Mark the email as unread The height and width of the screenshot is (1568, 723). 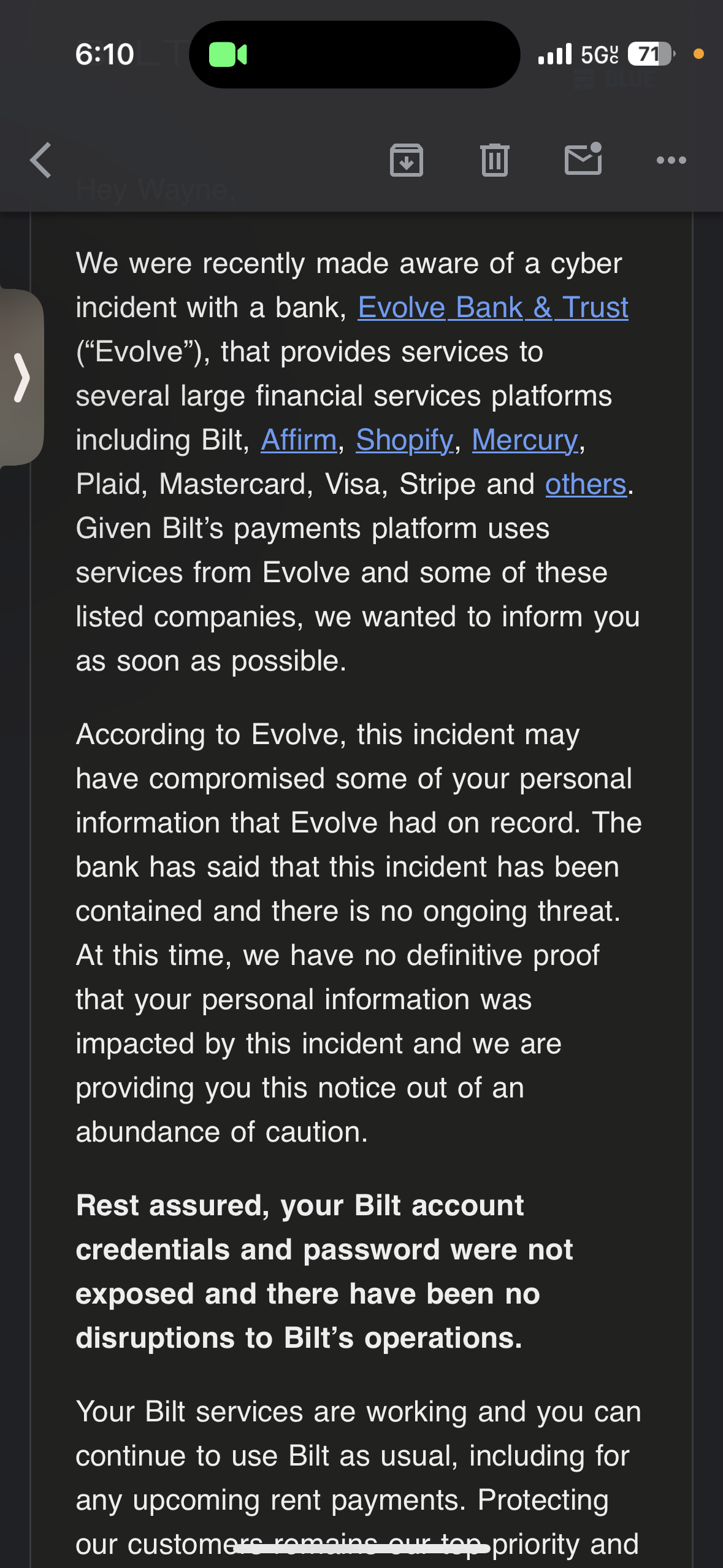(x=583, y=159)
